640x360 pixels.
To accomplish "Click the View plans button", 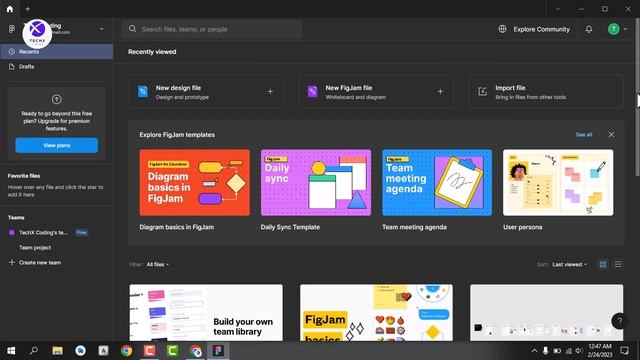I will point(57,145).
